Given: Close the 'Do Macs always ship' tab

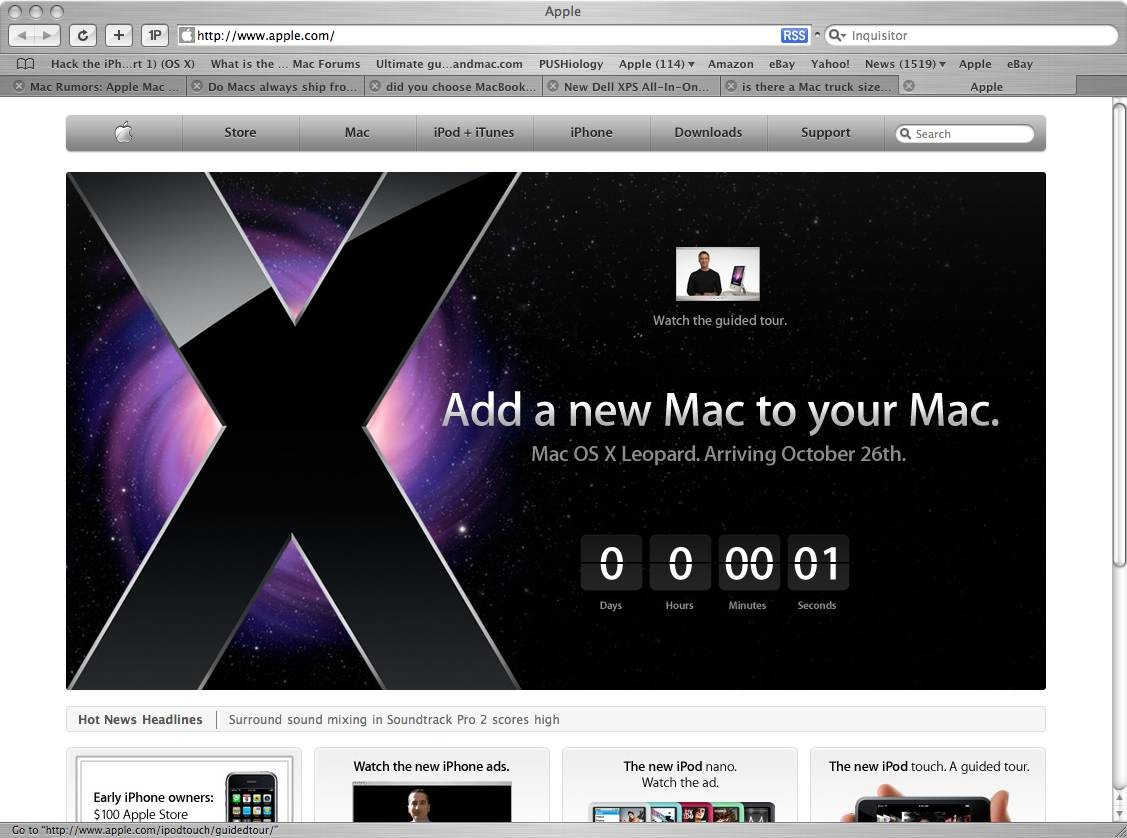Looking at the screenshot, I should pyautogui.click(x=197, y=86).
